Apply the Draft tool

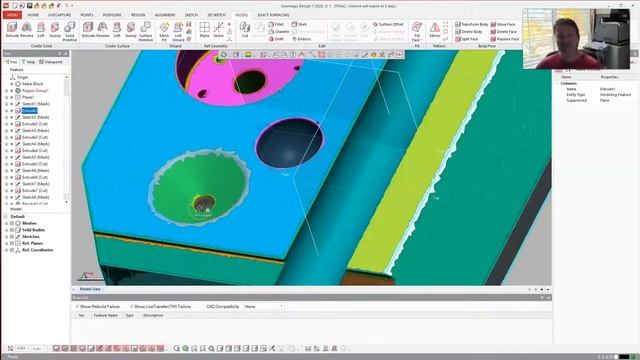(x=276, y=39)
